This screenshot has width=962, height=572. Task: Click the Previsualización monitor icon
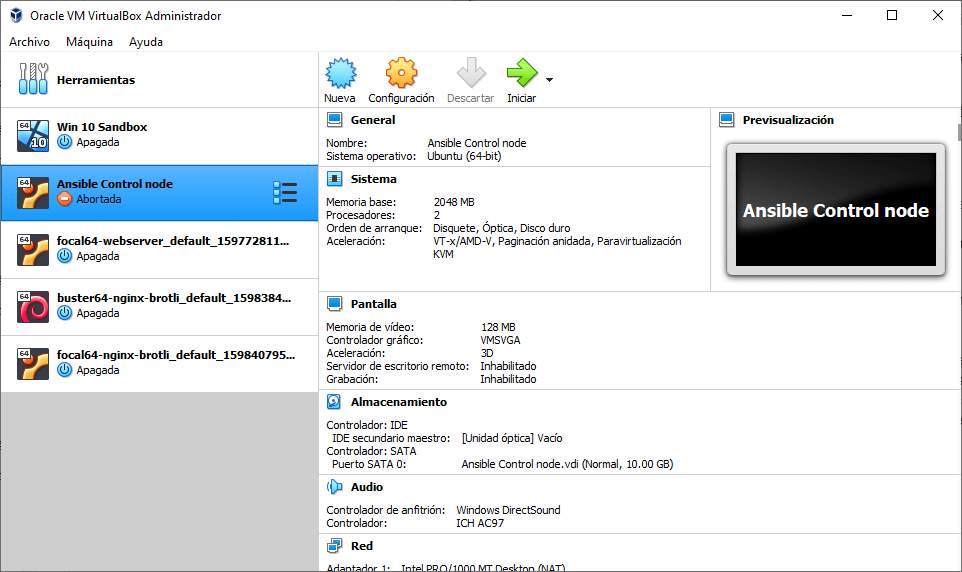726,120
